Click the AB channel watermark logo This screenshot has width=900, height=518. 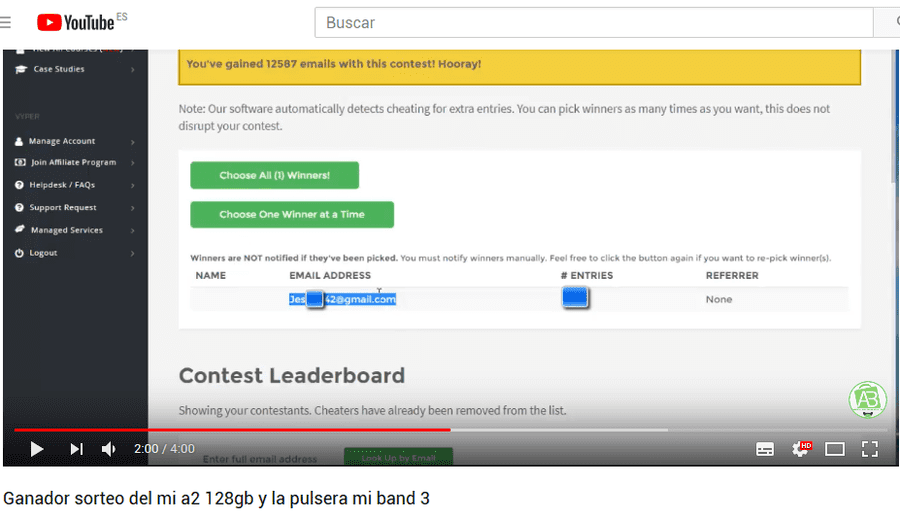[867, 400]
